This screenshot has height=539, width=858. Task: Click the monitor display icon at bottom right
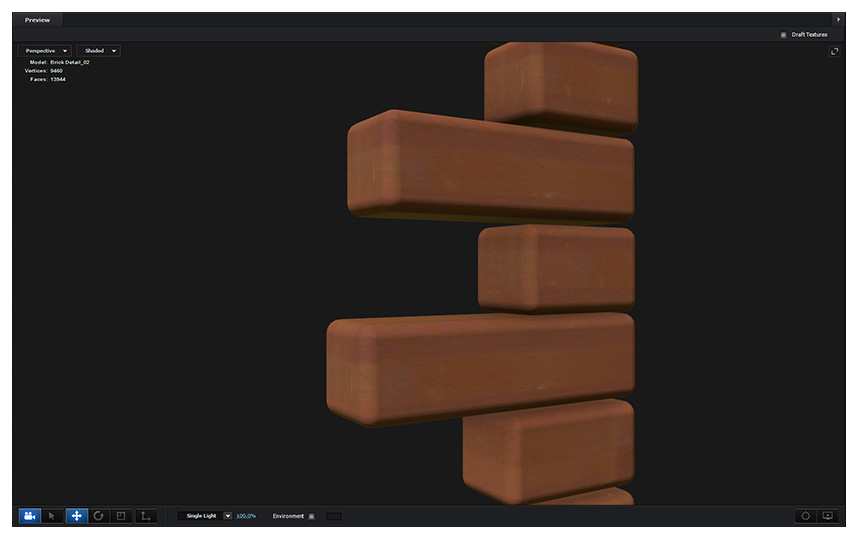tap(827, 516)
